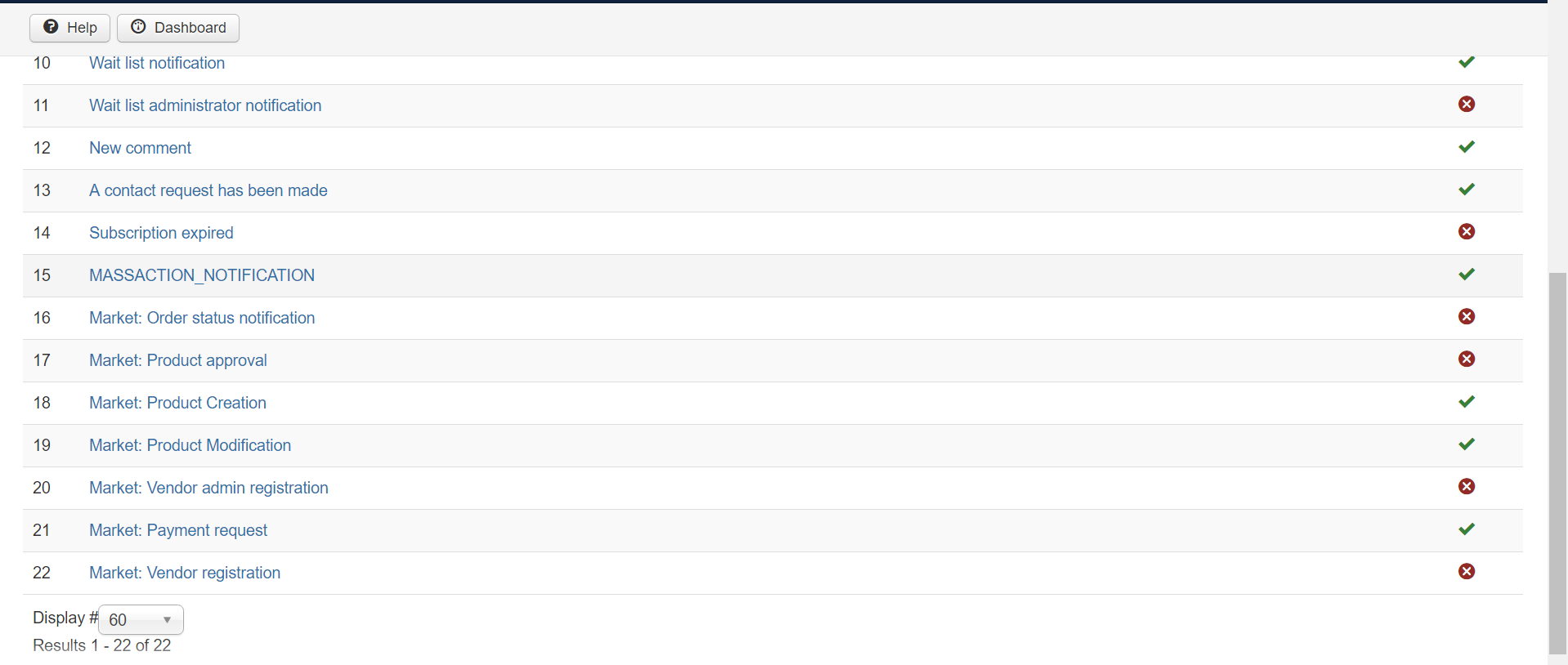Open the Help button

70,28
